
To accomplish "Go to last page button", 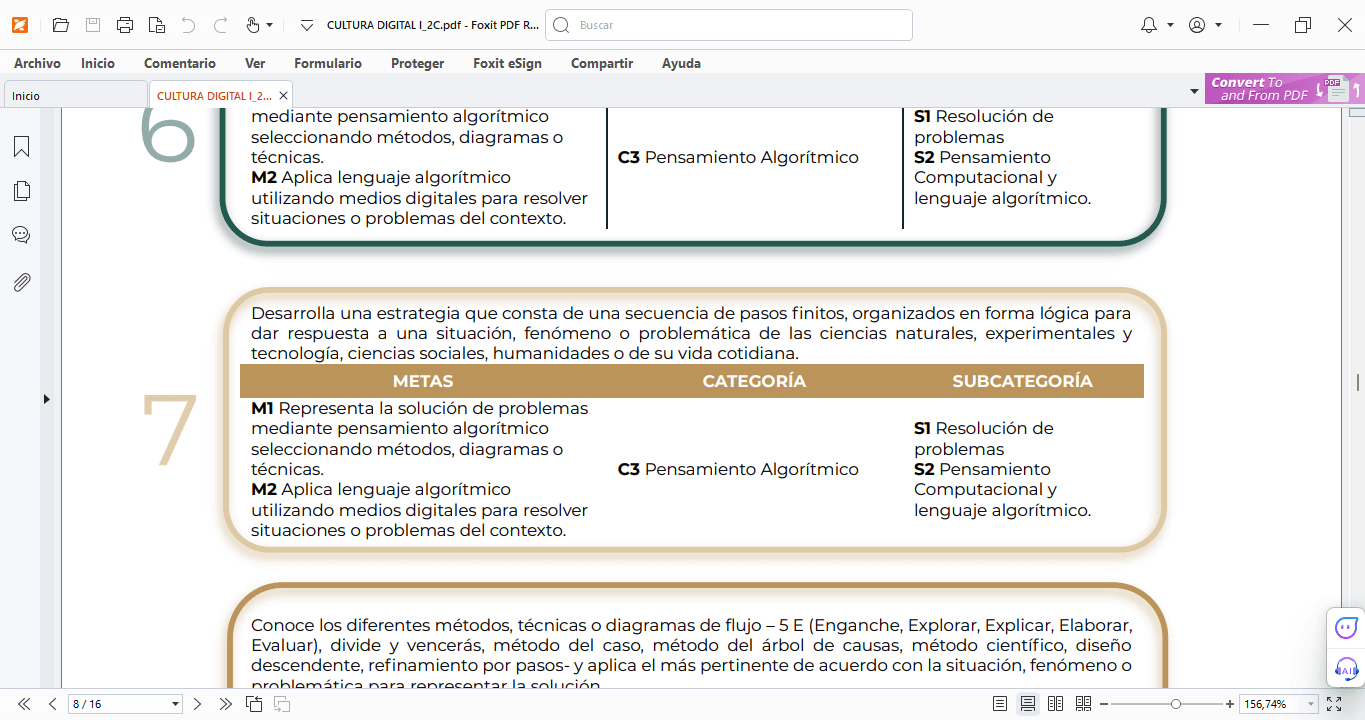I will (x=226, y=704).
